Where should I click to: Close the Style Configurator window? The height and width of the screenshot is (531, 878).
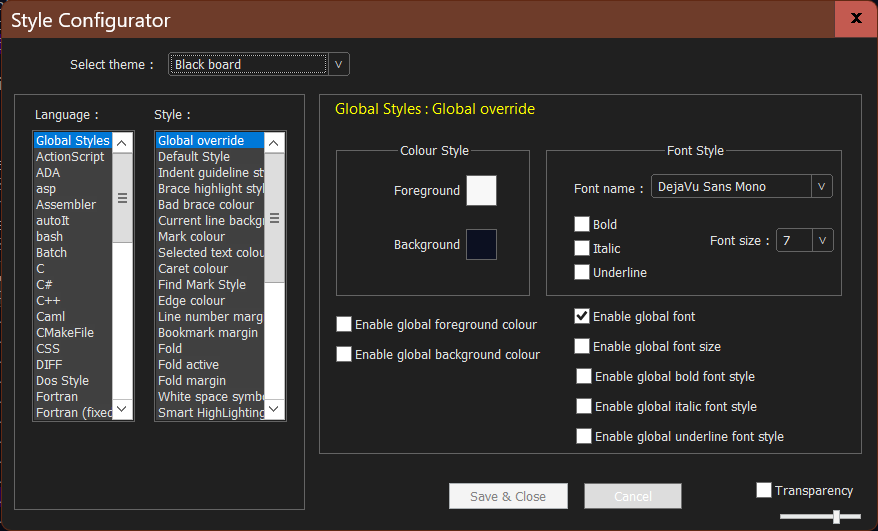click(856, 18)
